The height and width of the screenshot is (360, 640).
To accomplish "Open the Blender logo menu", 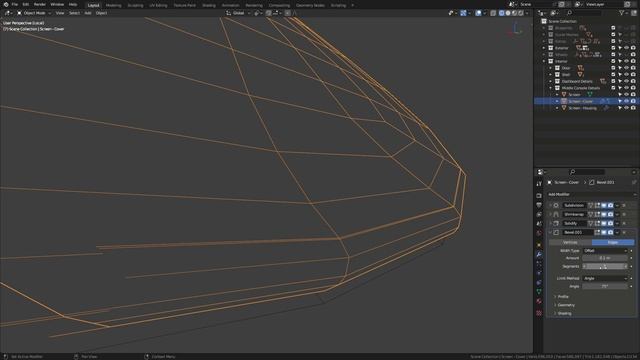I will point(6,4).
